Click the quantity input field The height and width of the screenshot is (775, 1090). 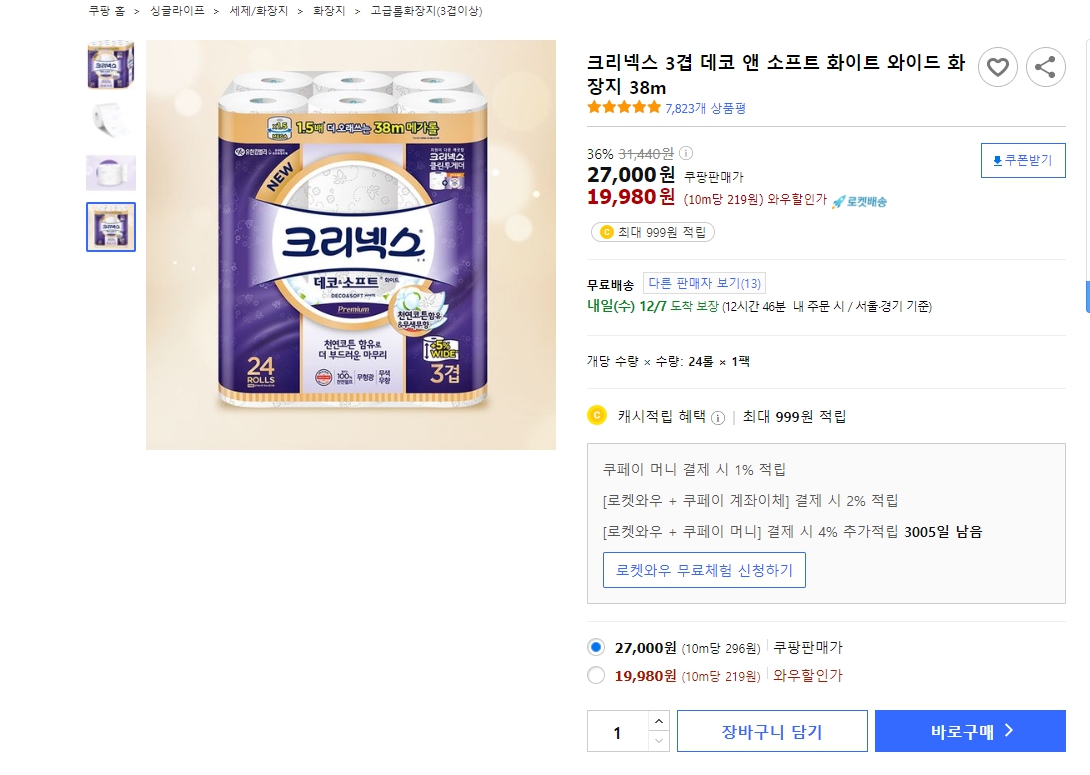point(618,732)
